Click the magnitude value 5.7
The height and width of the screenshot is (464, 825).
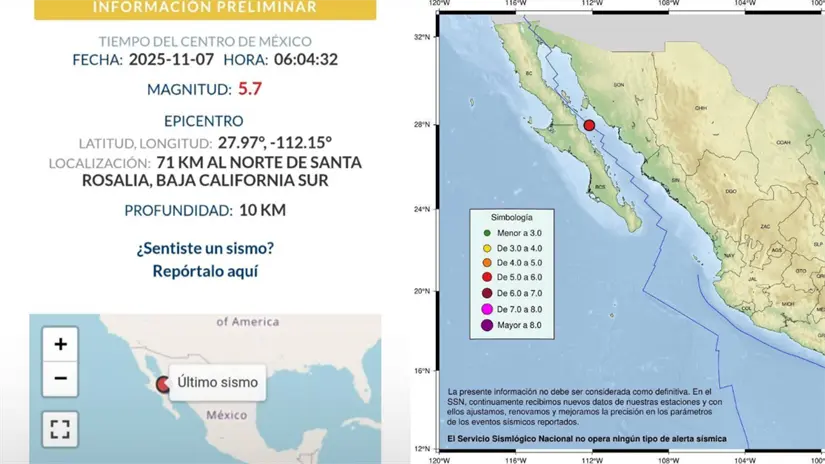tap(250, 89)
